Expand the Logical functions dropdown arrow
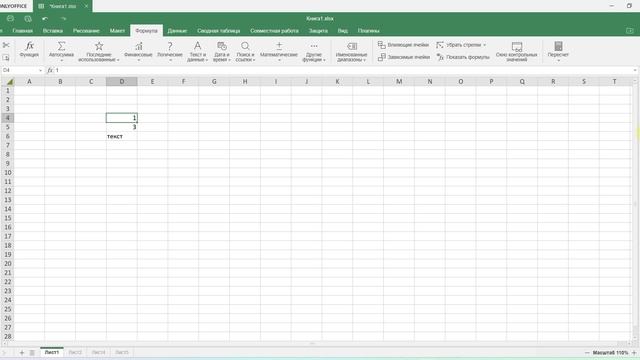This screenshot has height=360, width=640. pos(170,60)
